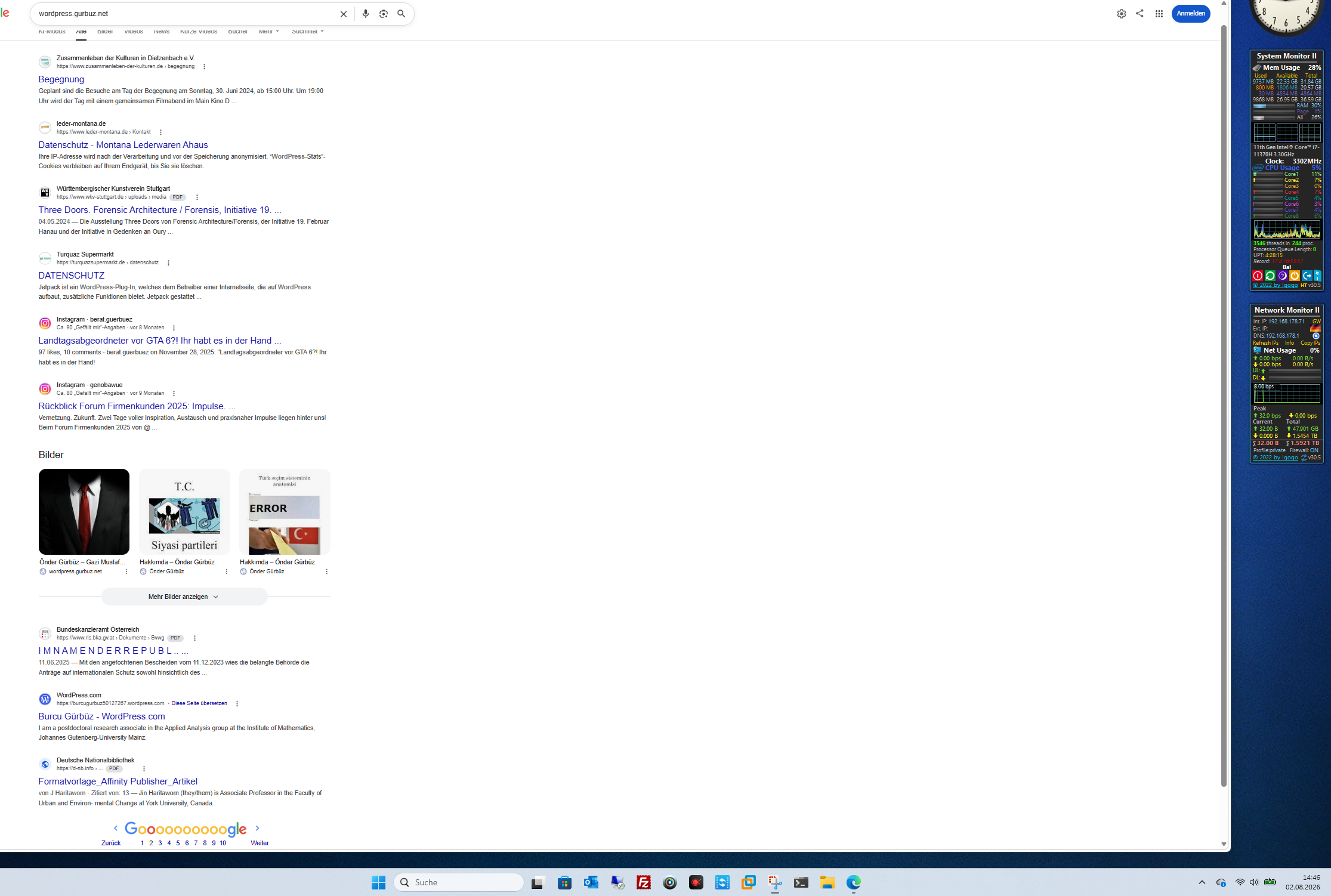The width and height of the screenshot is (1331, 896).
Task: Go to next results page with arrow chevron
Action: pyautogui.click(x=257, y=828)
